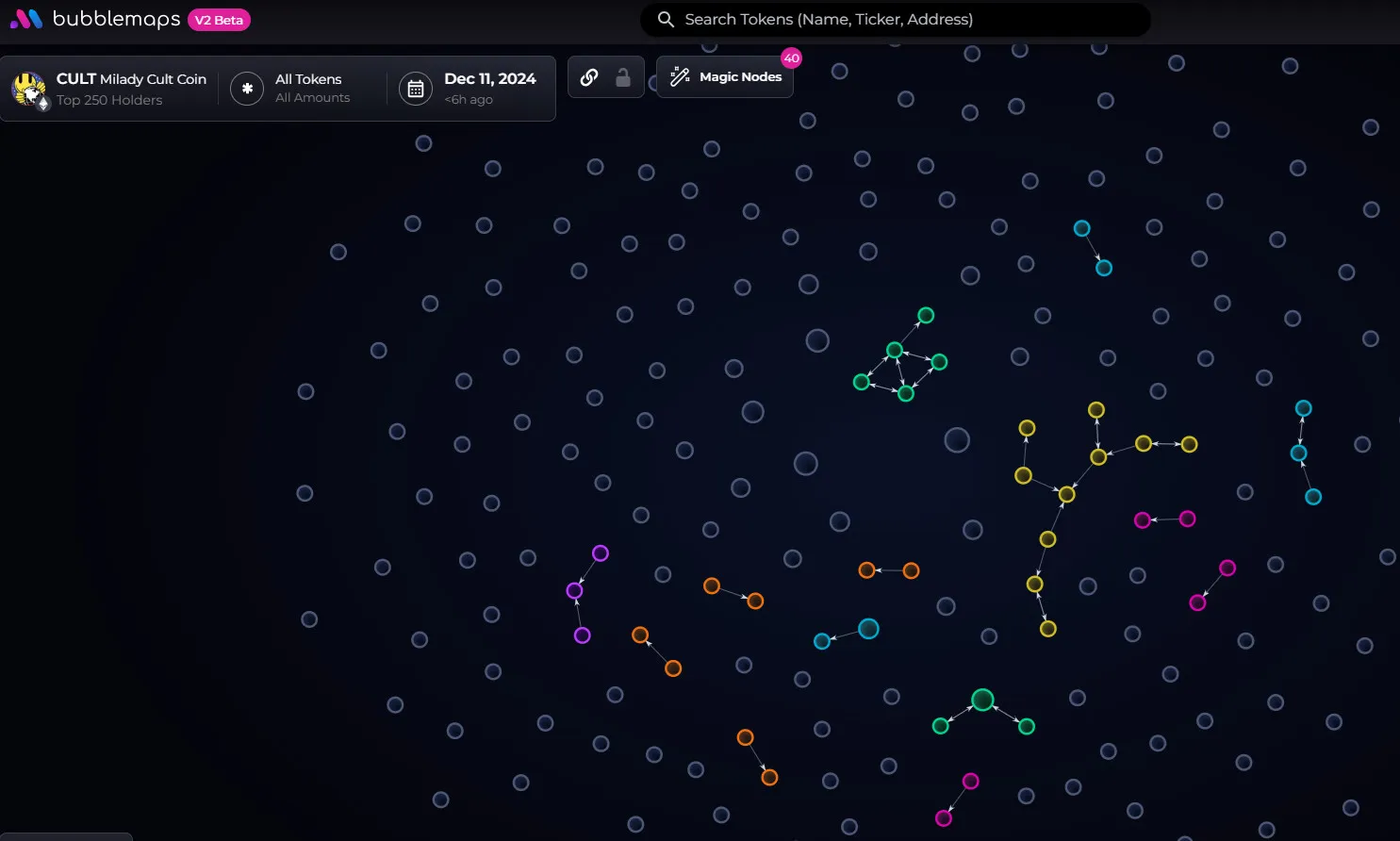
Task: Expand the Top 250 Holders selector
Action: (x=109, y=100)
